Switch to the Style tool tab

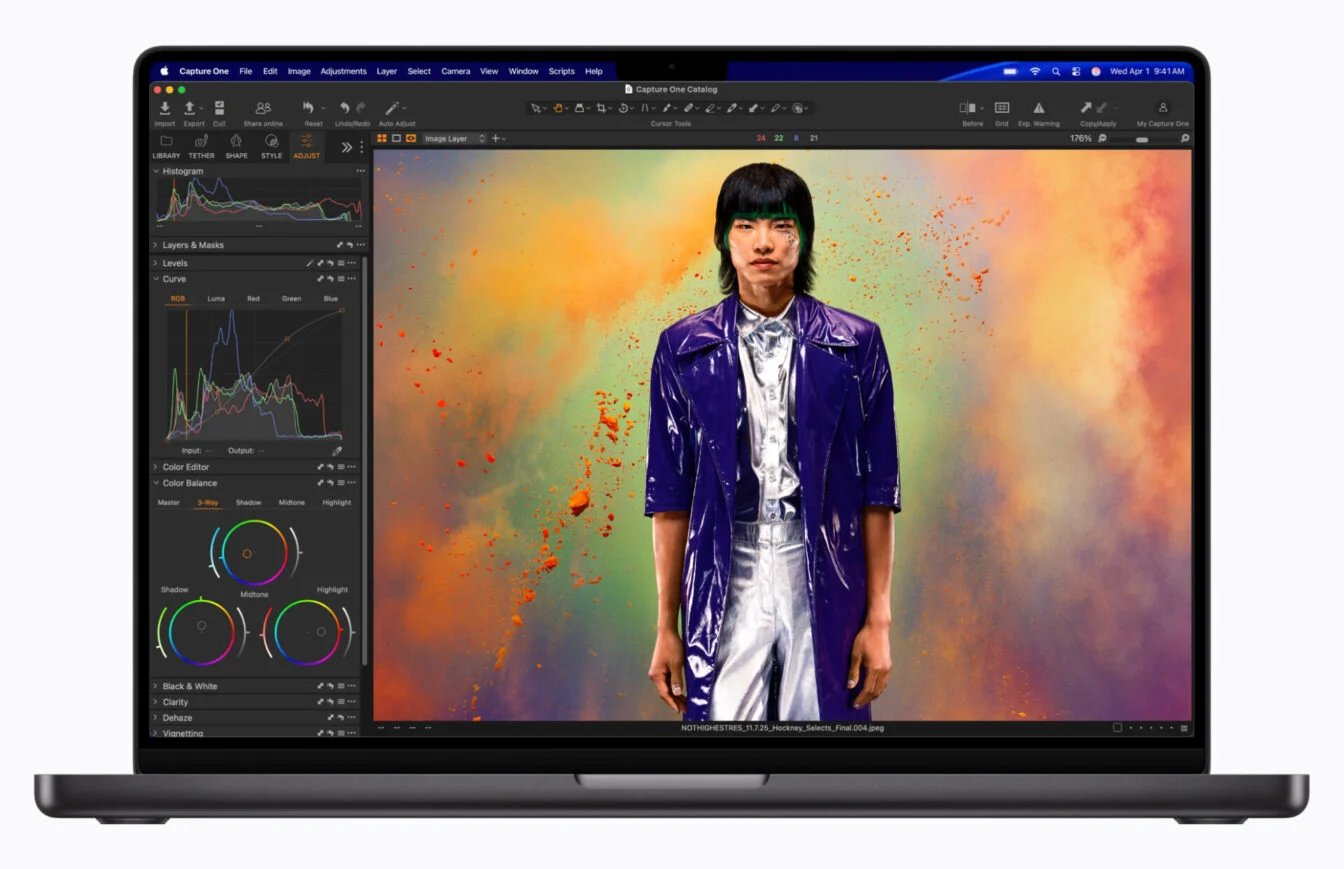point(271,145)
